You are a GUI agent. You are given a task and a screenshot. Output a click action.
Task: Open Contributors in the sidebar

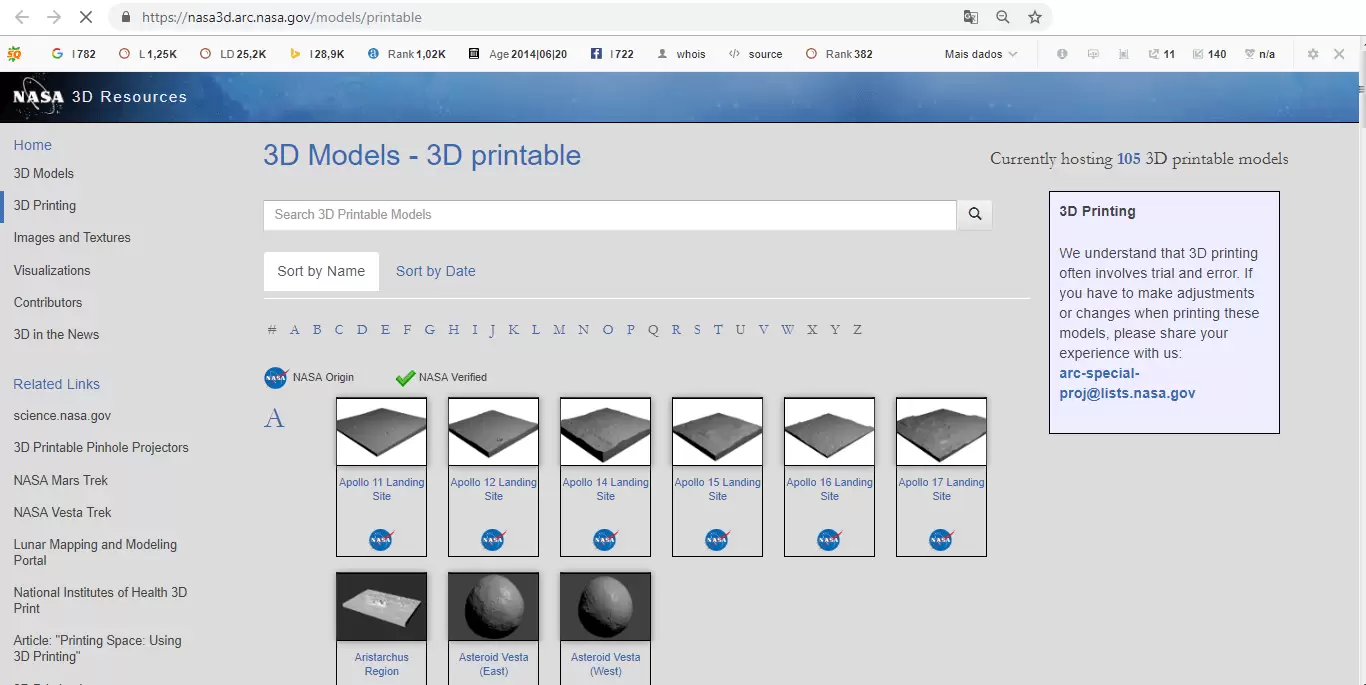[x=48, y=302]
